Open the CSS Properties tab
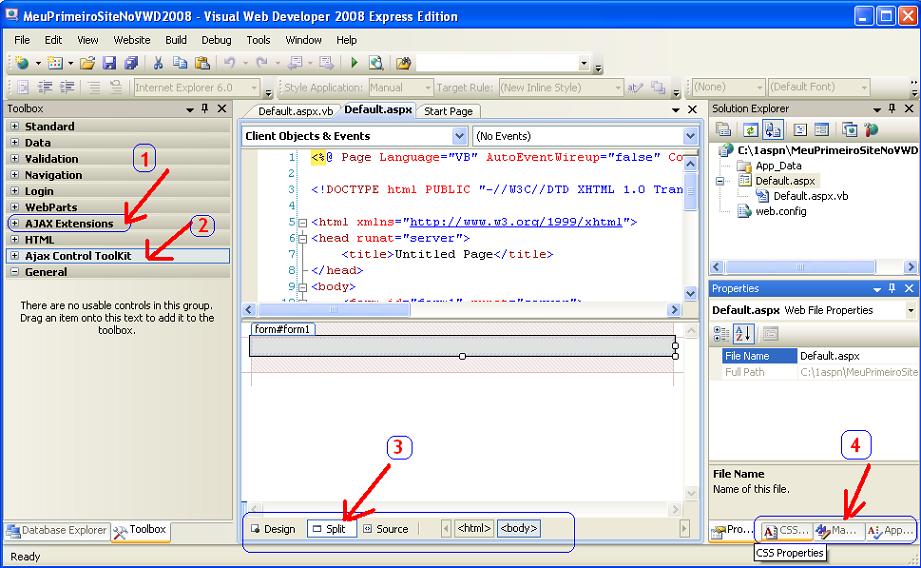This screenshot has width=921, height=568. (786, 530)
